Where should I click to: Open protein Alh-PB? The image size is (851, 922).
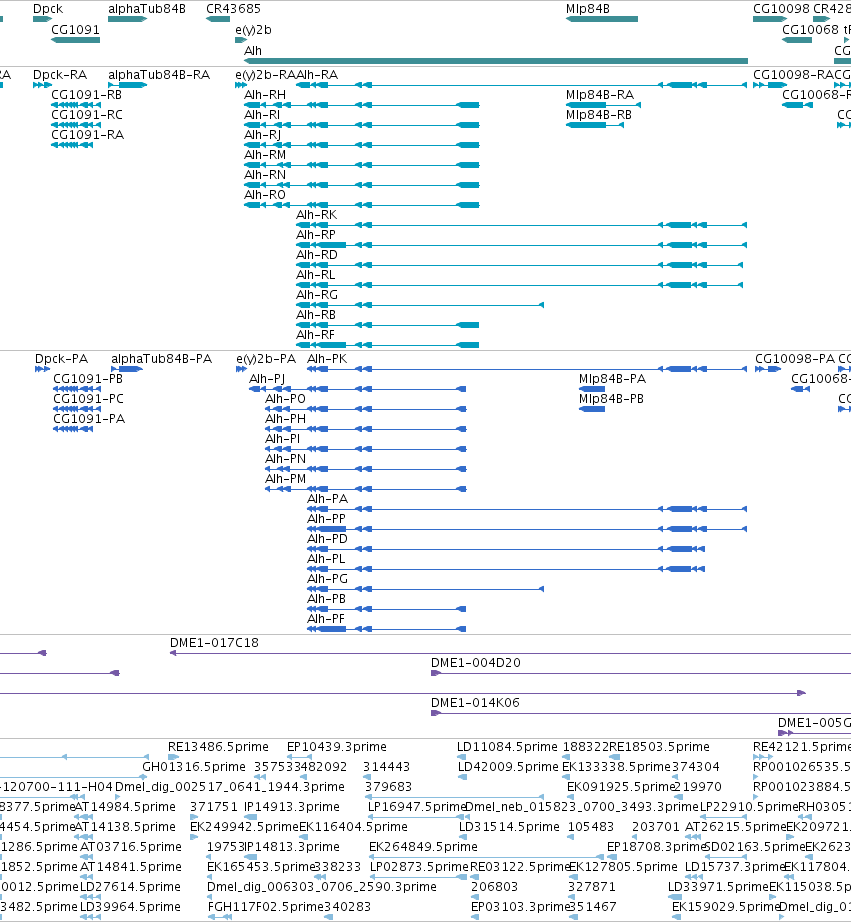point(386,609)
